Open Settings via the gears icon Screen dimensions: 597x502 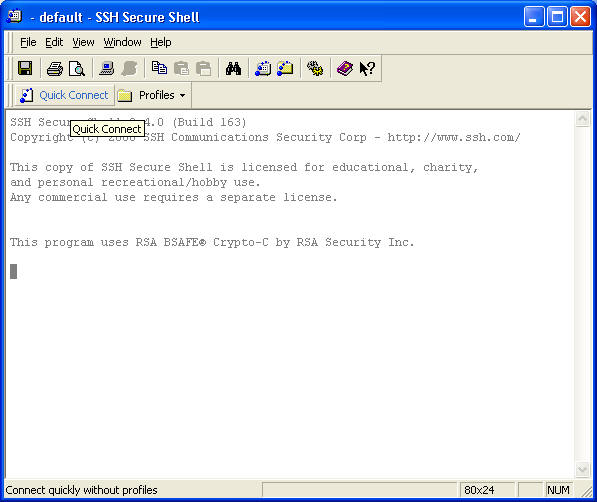pos(315,69)
